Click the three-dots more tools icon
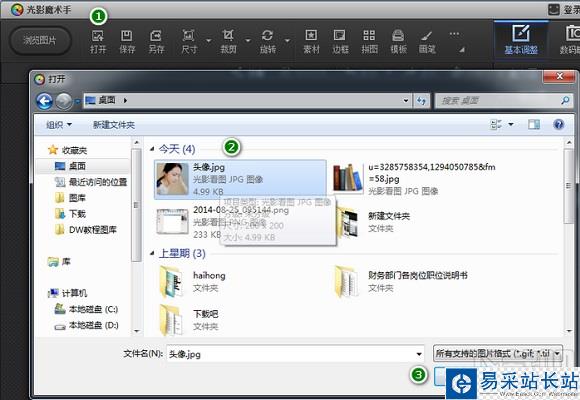Viewport: 580px width, 400px height. [x=454, y=34]
